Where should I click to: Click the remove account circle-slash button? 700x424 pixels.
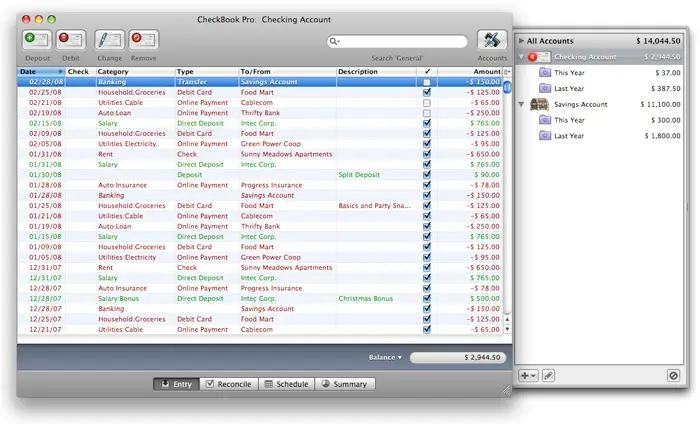673,376
